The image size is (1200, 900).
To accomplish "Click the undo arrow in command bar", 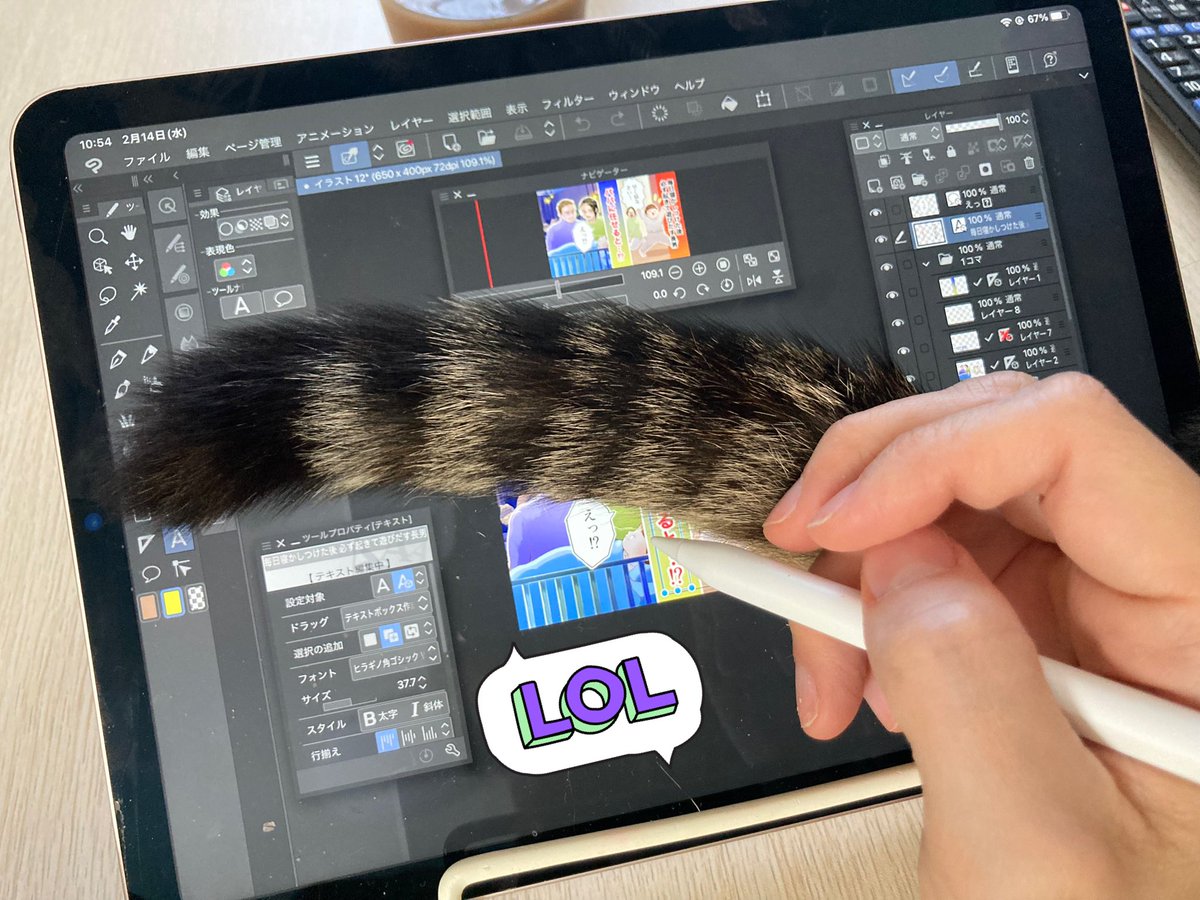I will pos(583,125).
